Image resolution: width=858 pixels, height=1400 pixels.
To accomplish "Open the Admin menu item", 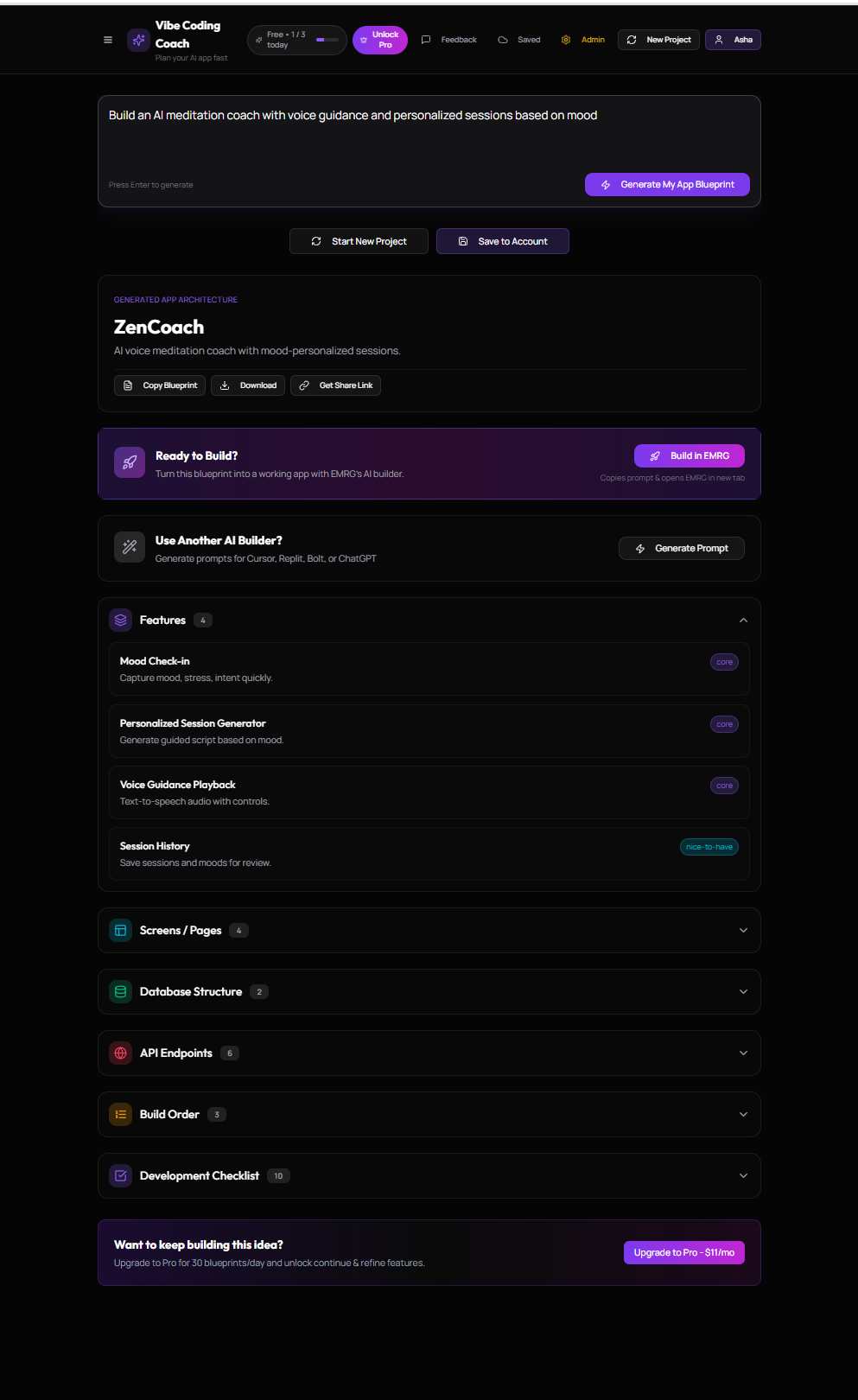I will click(583, 40).
